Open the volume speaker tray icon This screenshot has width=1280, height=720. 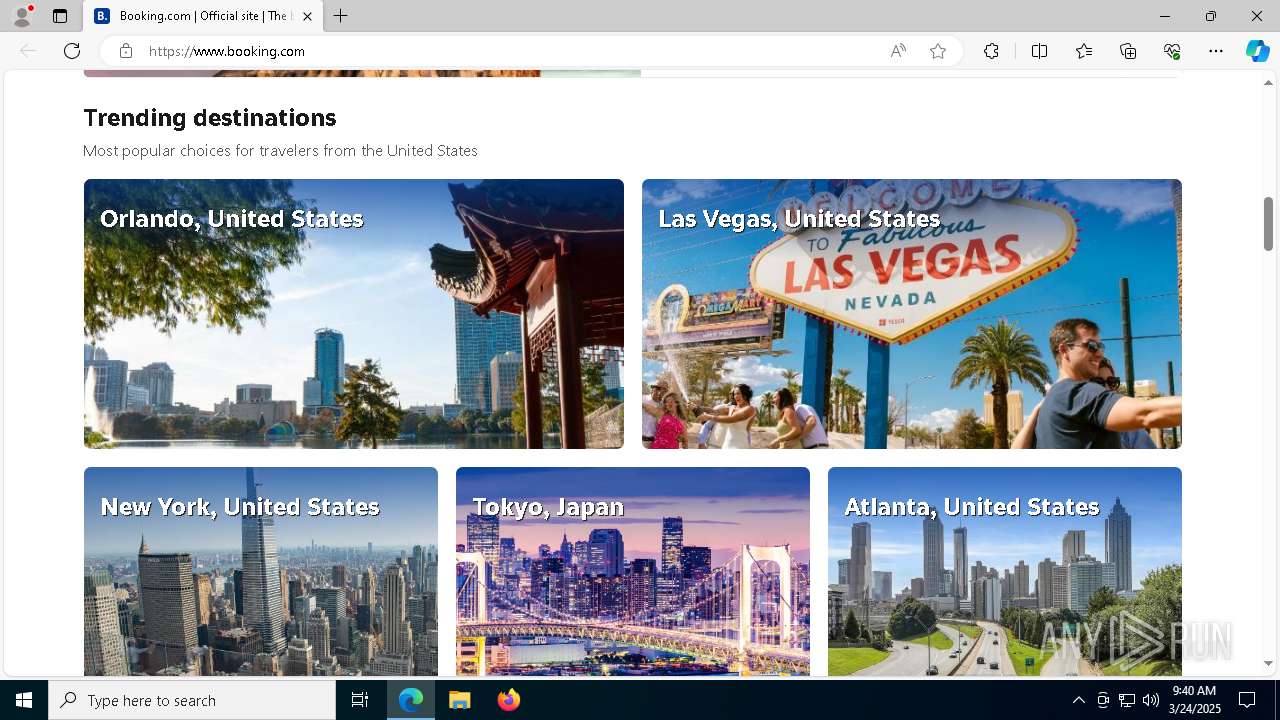[1151, 700]
